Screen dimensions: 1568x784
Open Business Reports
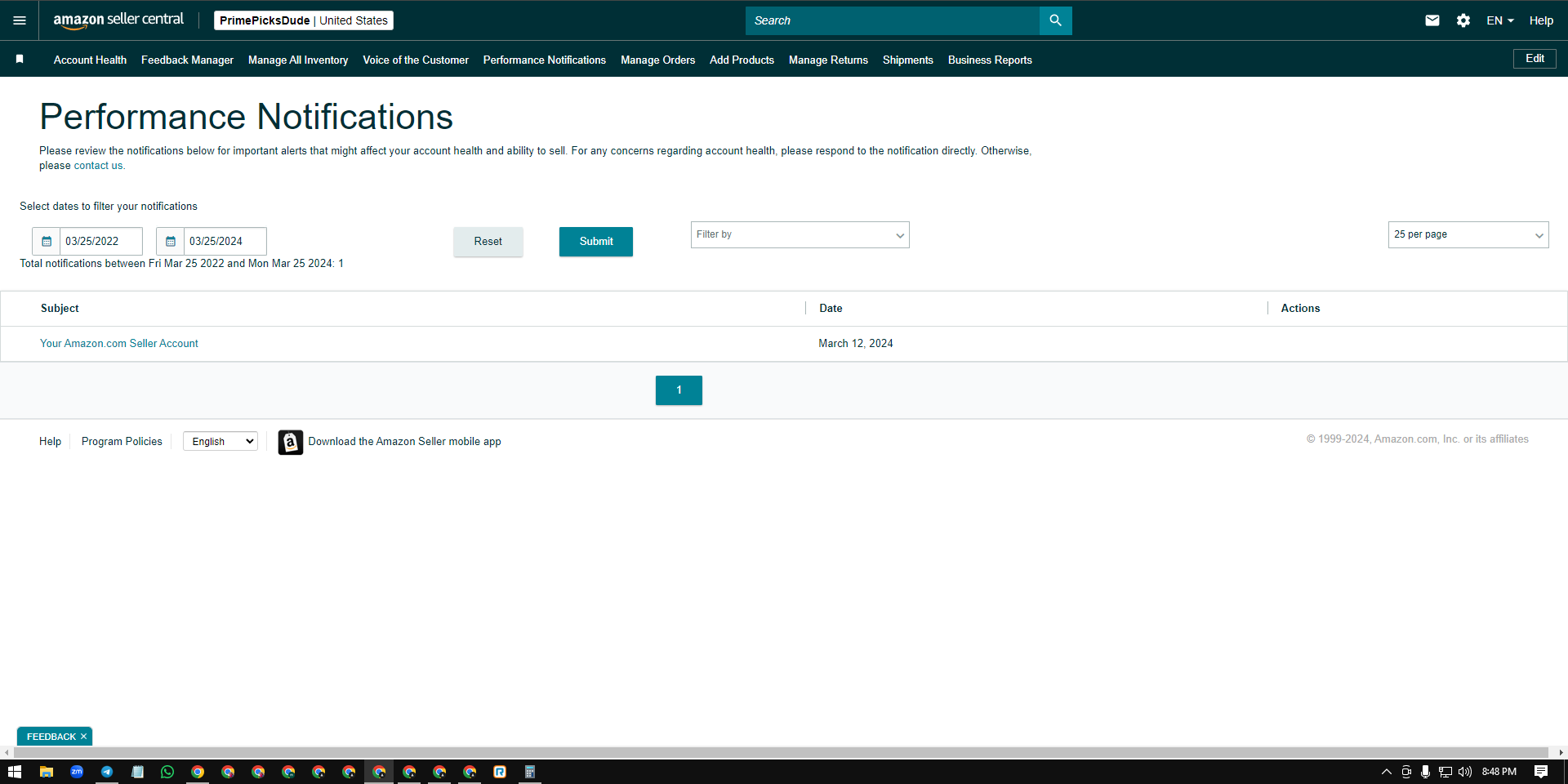[x=990, y=60]
